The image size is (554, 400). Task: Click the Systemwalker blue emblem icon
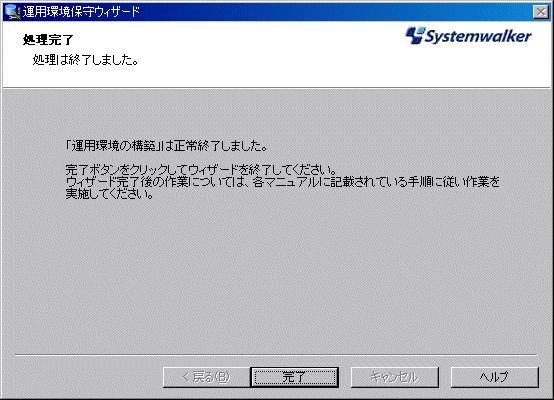click(414, 35)
